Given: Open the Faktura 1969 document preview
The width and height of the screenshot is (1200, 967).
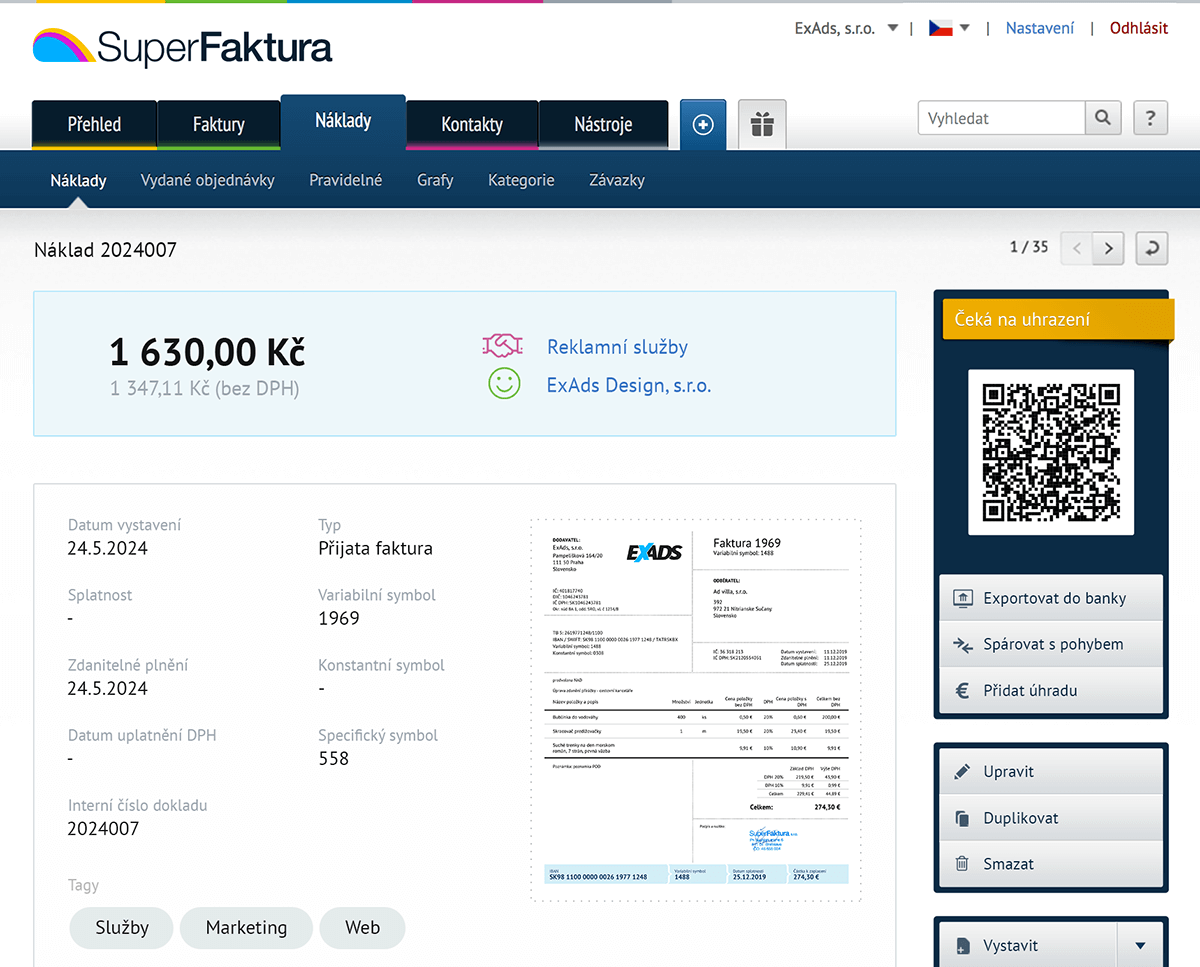Looking at the screenshot, I should coord(696,711).
